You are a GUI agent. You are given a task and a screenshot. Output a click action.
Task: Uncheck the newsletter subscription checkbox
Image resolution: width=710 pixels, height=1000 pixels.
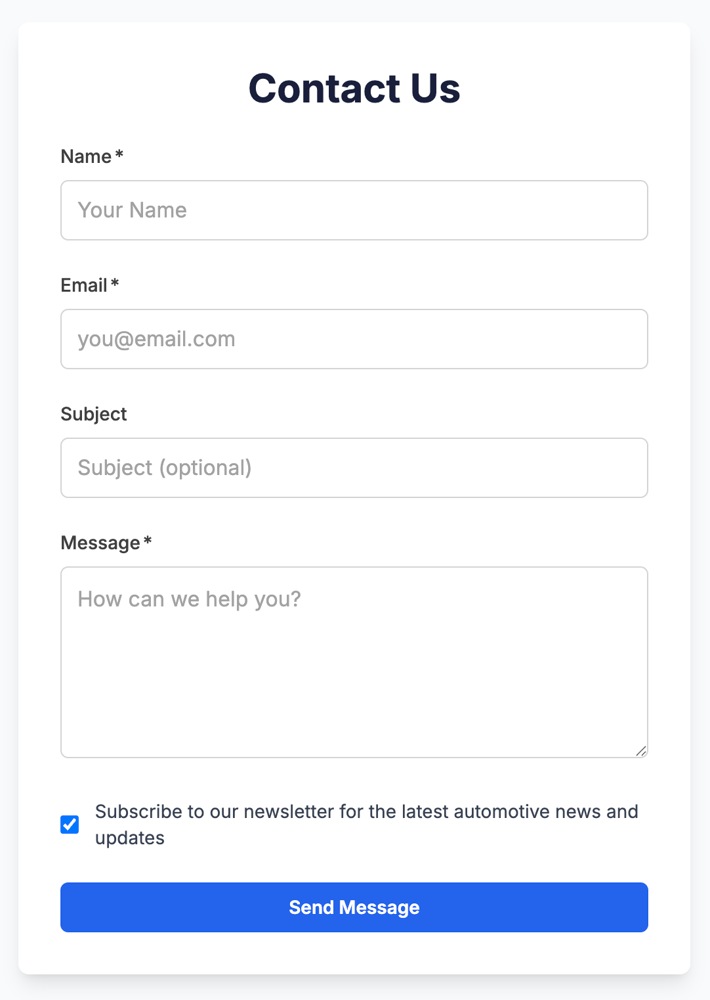pyautogui.click(x=70, y=825)
